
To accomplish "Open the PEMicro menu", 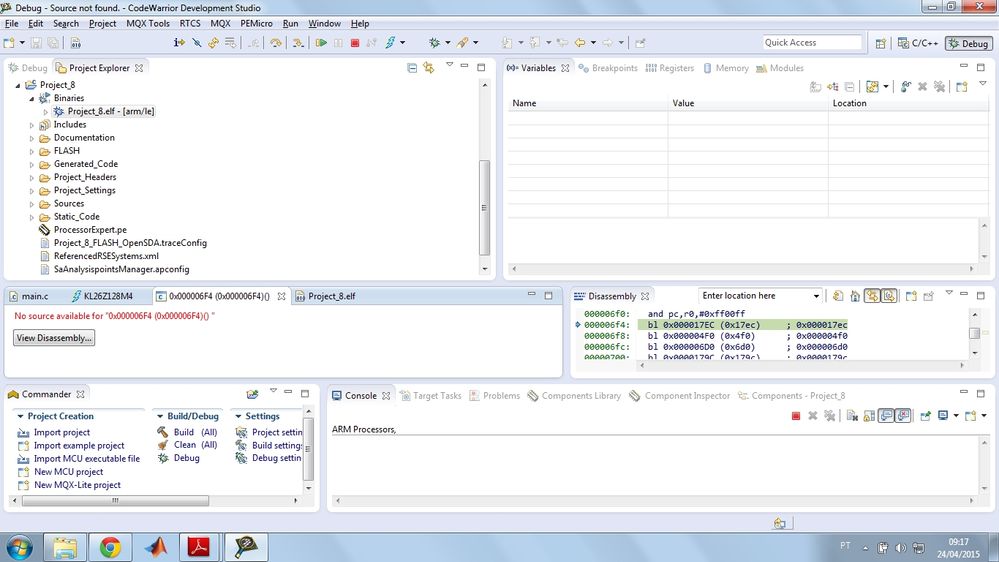I will coord(256,24).
